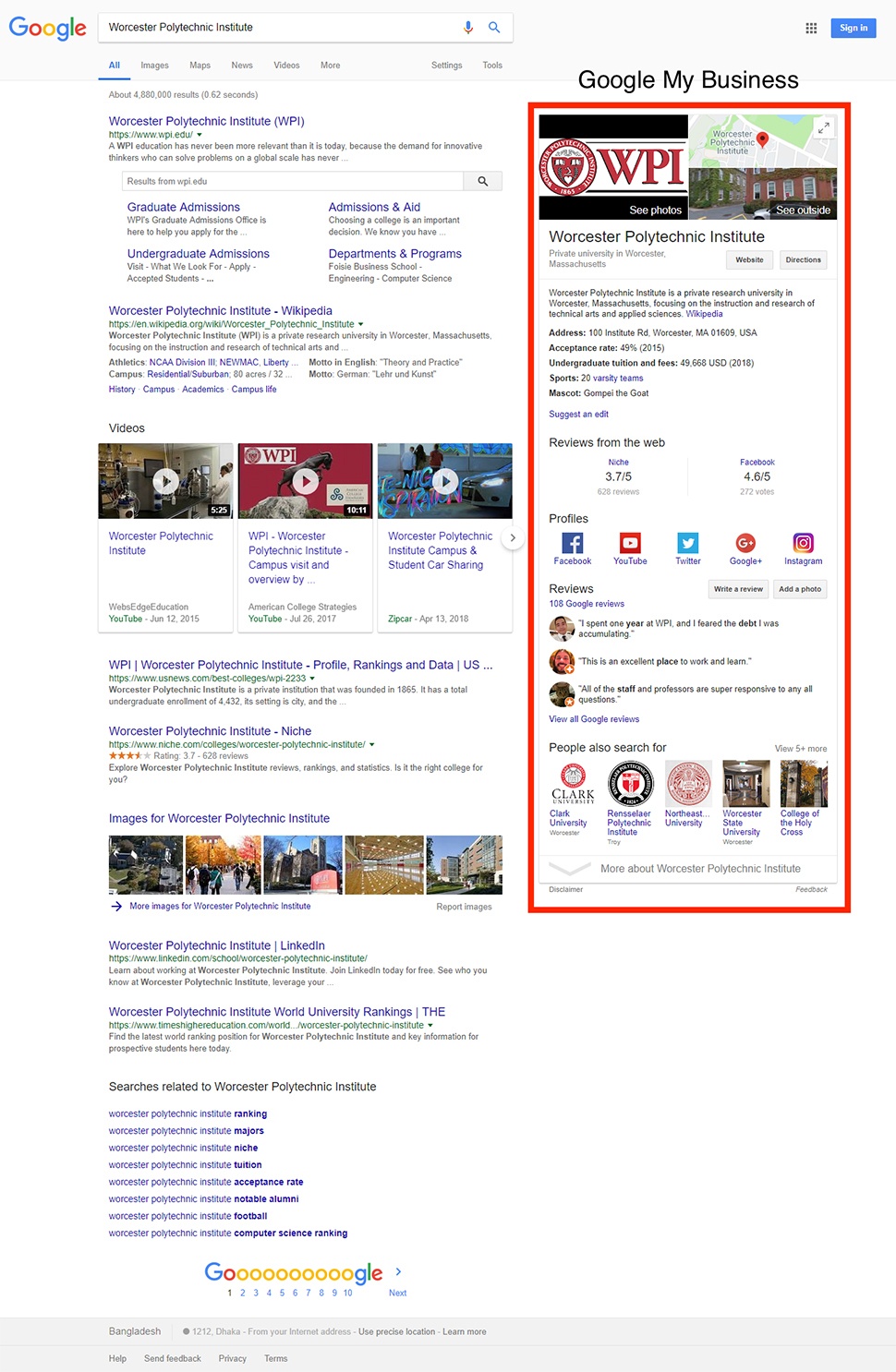Click the Website button

click(x=750, y=260)
